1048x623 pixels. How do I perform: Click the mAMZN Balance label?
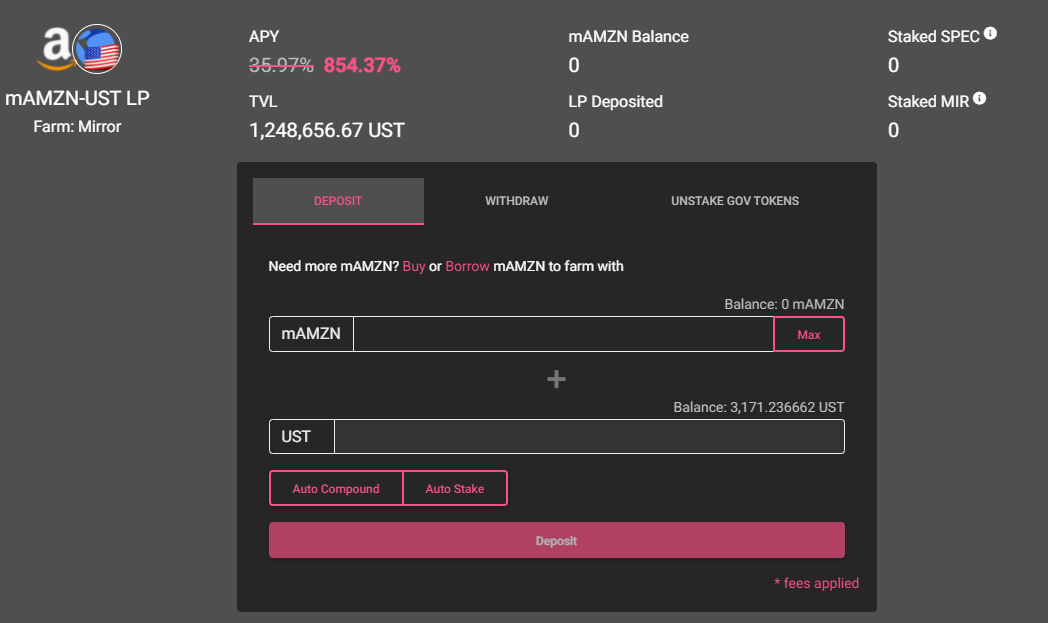[628, 37]
